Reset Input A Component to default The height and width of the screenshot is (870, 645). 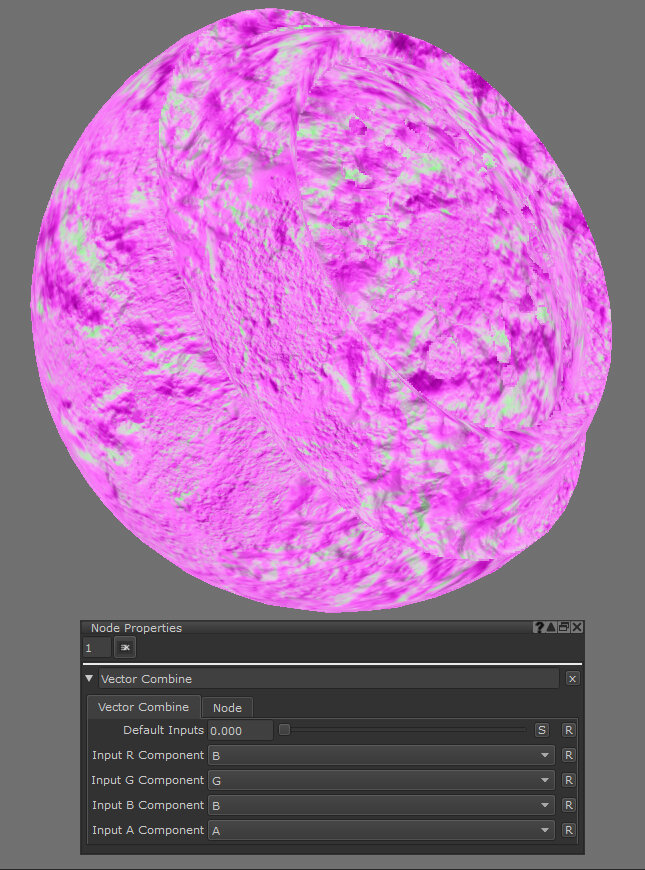[569, 830]
